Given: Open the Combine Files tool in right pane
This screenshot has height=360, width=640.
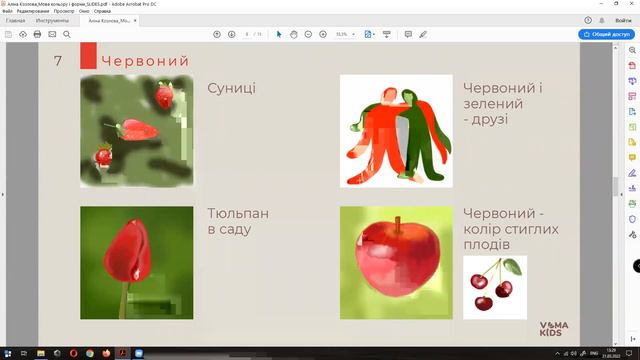Looking at the screenshot, I should pyautogui.click(x=632, y=81).
